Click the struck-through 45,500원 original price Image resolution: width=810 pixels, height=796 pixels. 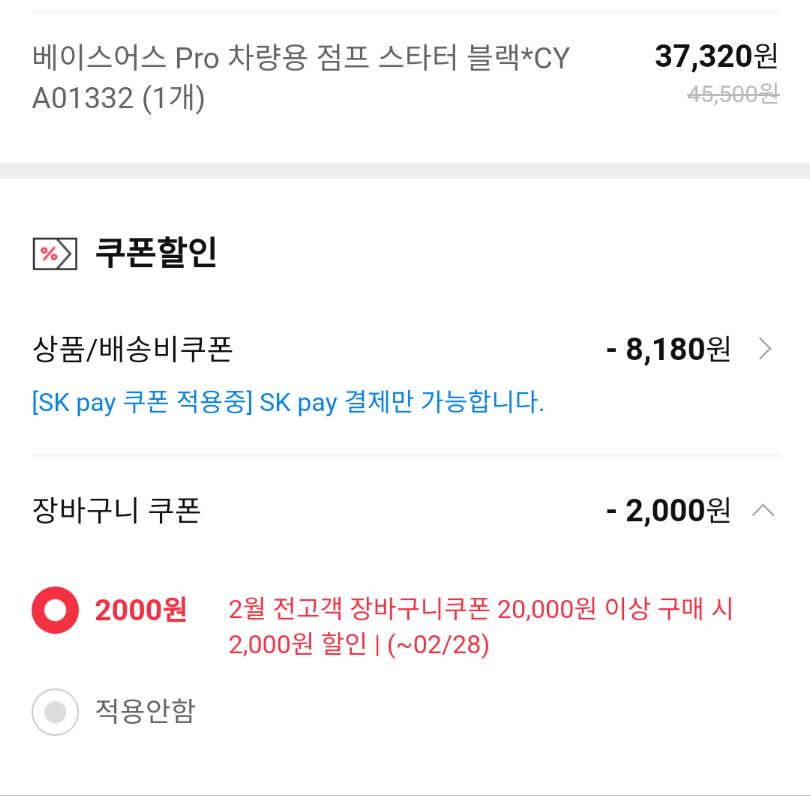coord(733,95)
